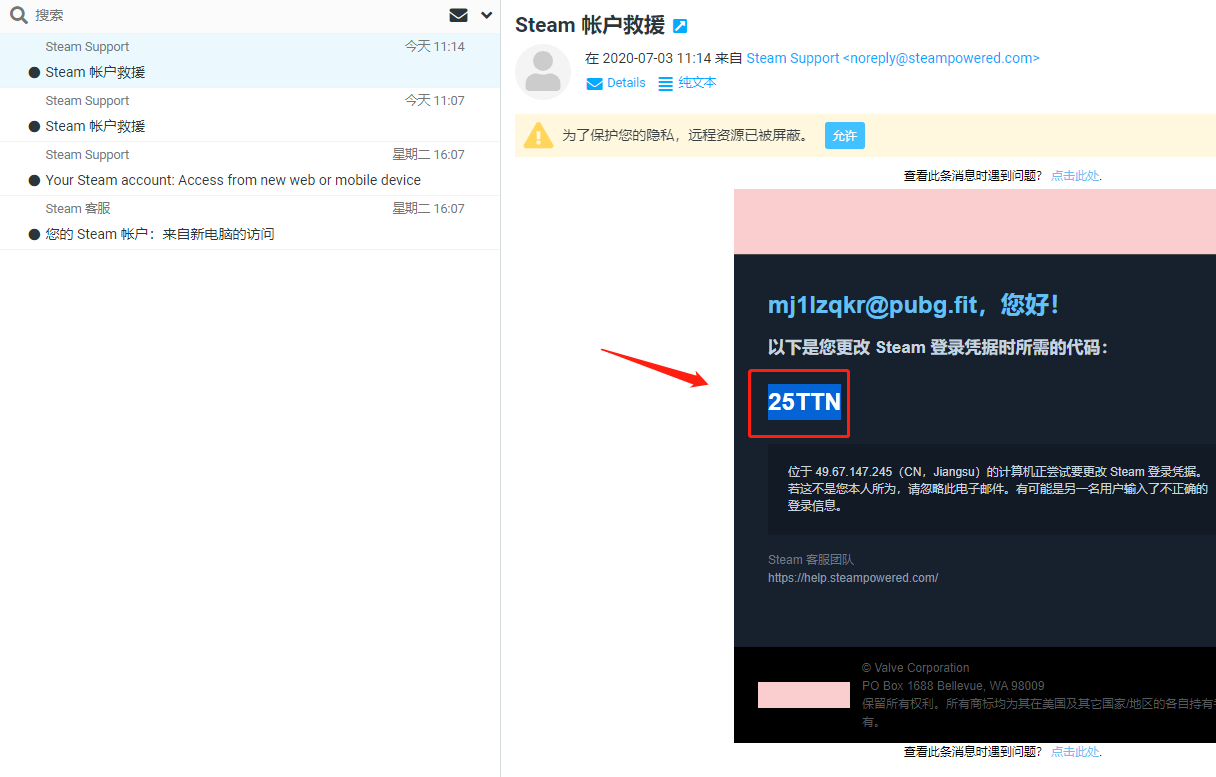Focus the 搜索 search field
1216x777 pixels.
pyautogui.click(x=235, y=15)
